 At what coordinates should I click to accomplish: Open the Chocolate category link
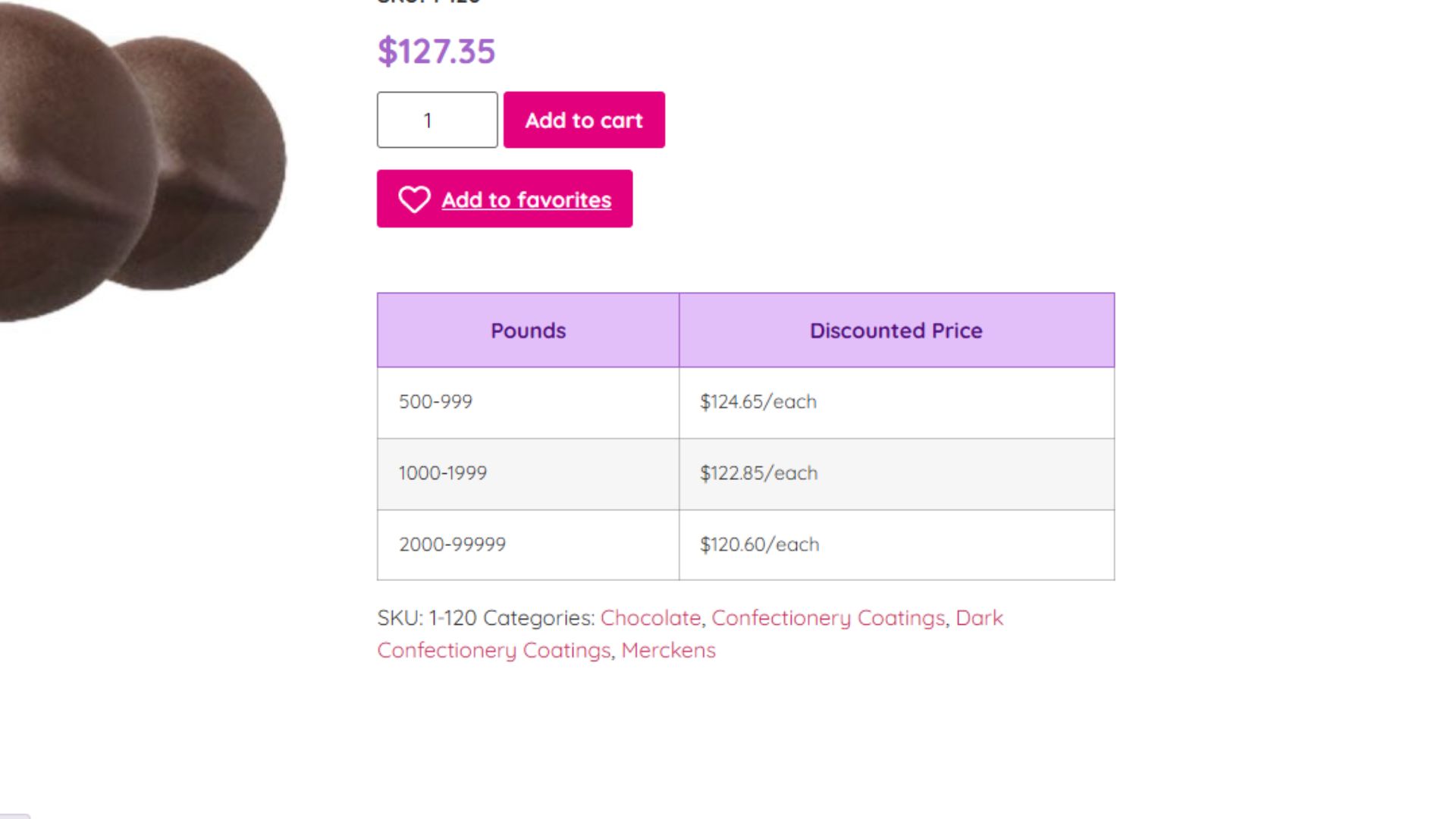[651, 618]
